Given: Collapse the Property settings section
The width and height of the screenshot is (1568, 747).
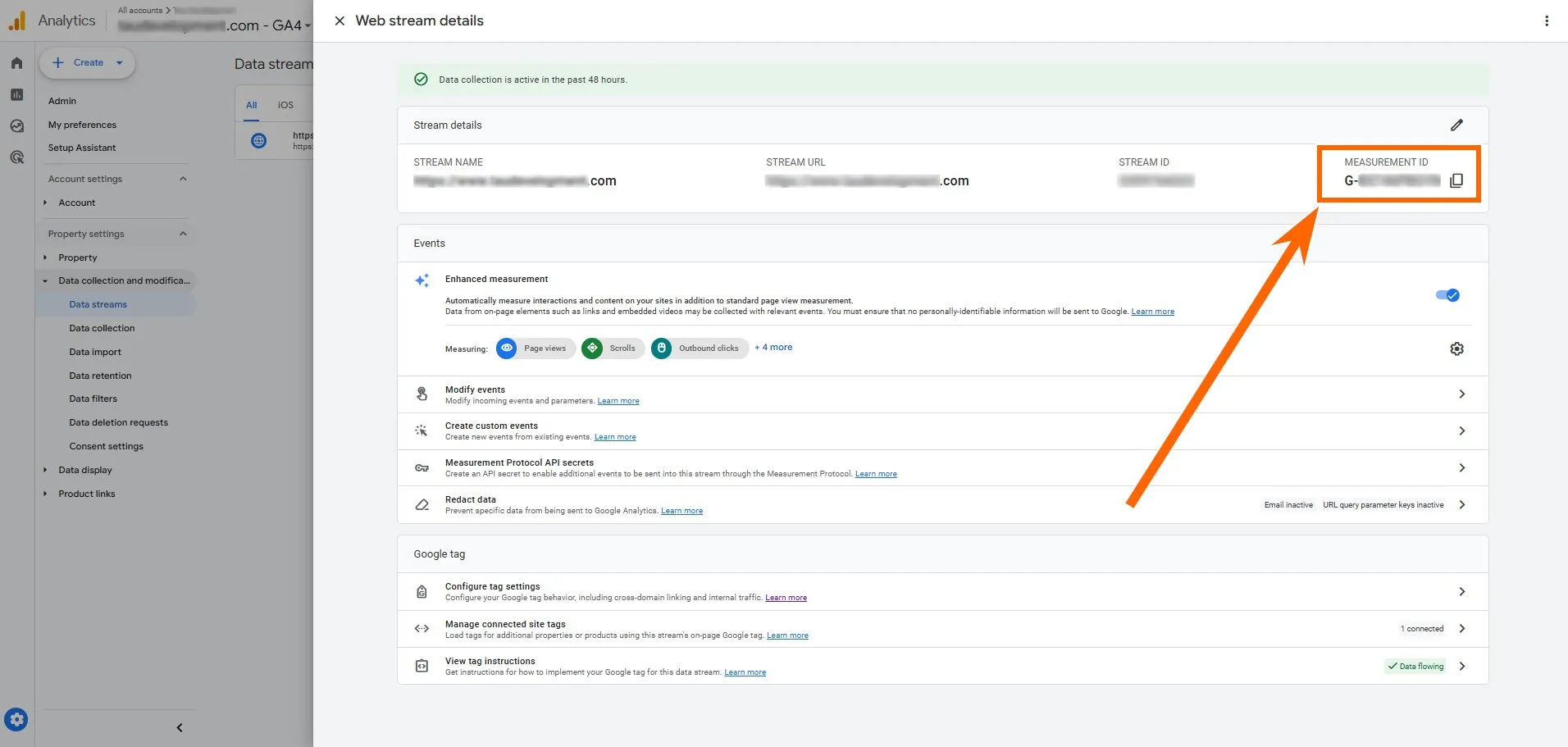Looking at the screenshot, I should click(x=183, y=234).
